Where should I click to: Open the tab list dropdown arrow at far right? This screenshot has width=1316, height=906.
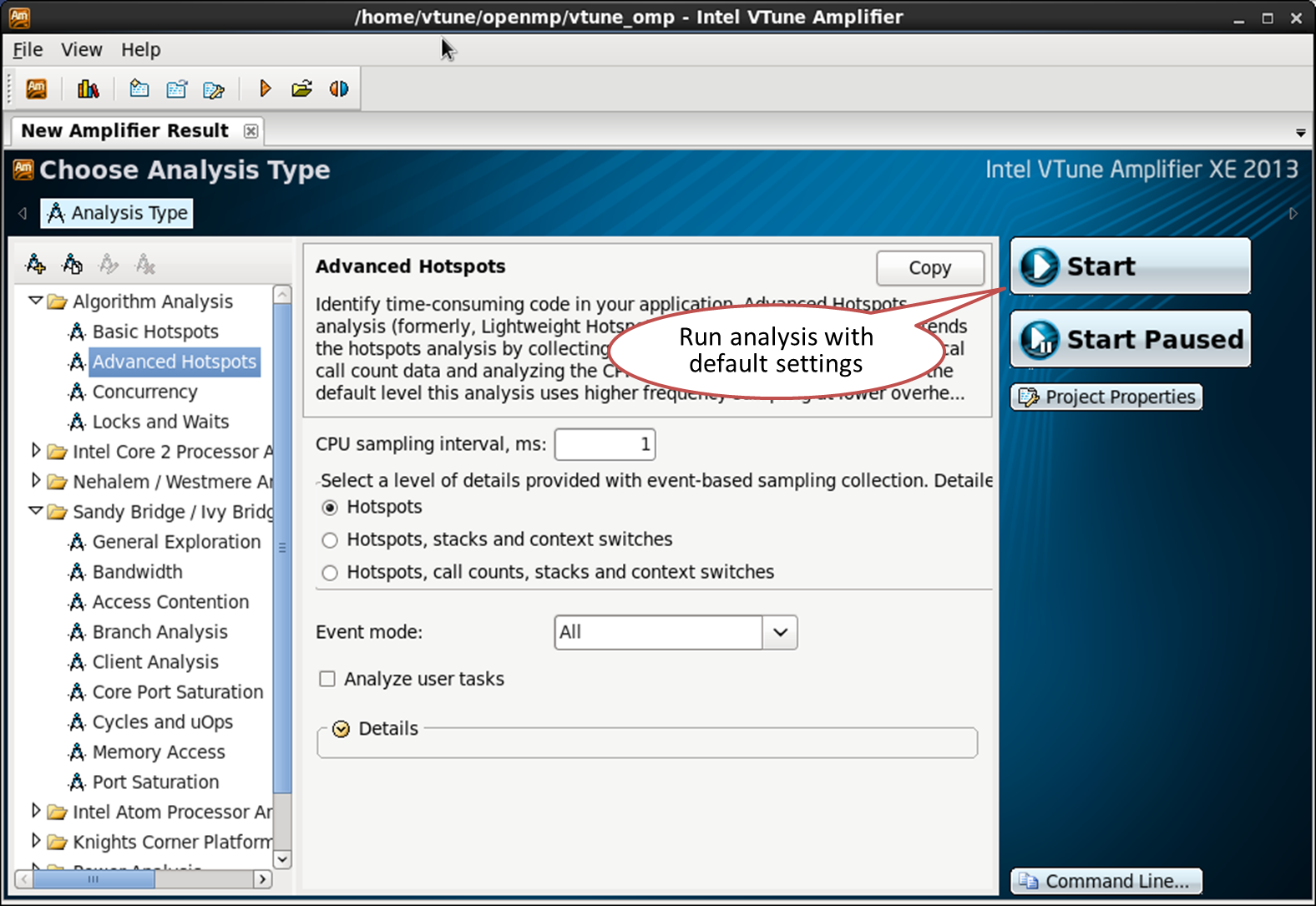coord(1300,133)
